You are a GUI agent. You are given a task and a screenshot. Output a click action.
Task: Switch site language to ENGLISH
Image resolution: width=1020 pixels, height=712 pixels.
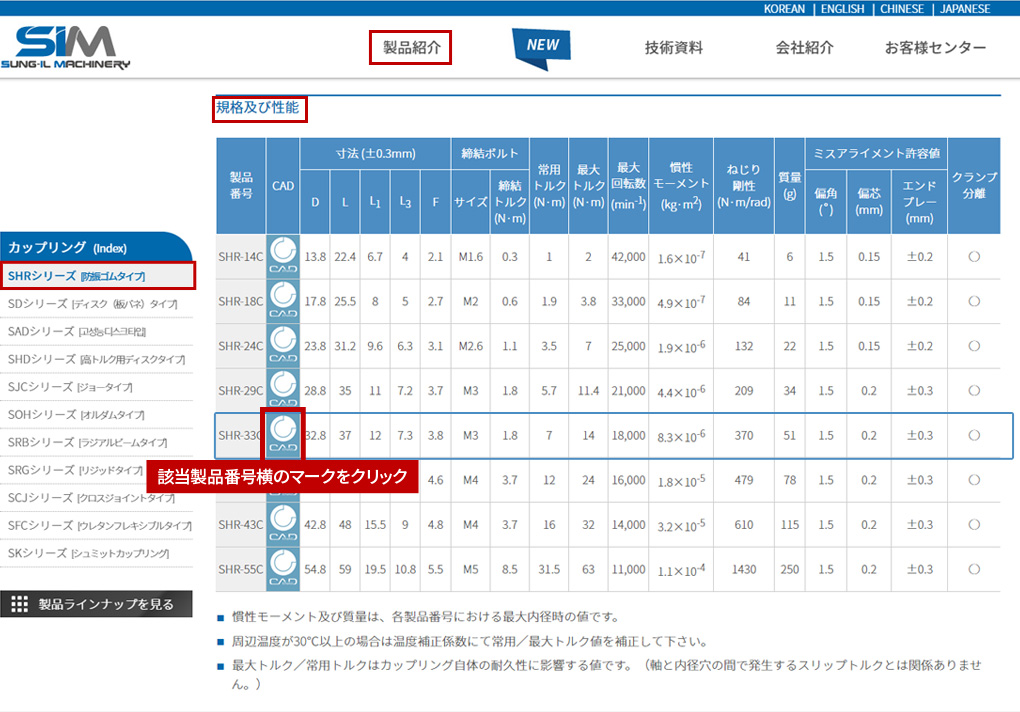tap(844, 9)
